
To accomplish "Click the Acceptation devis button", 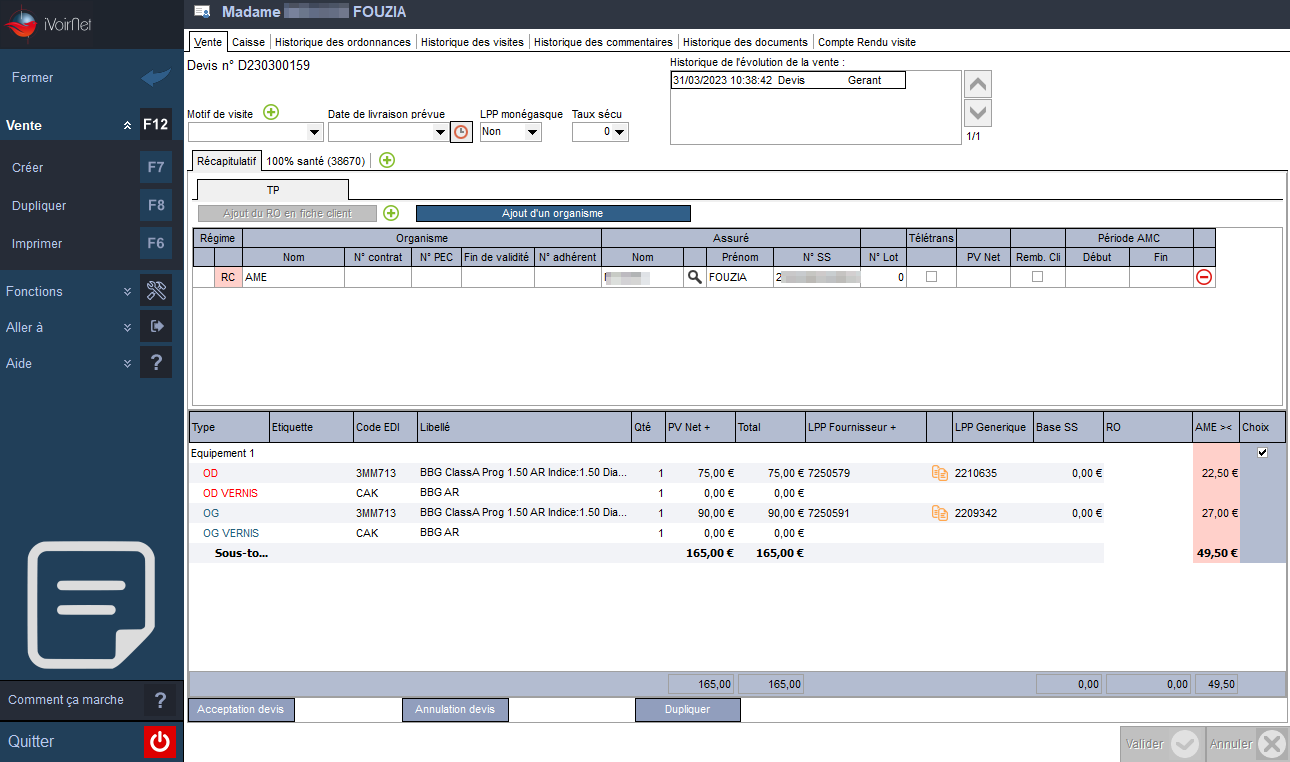I will pos(241,710).
